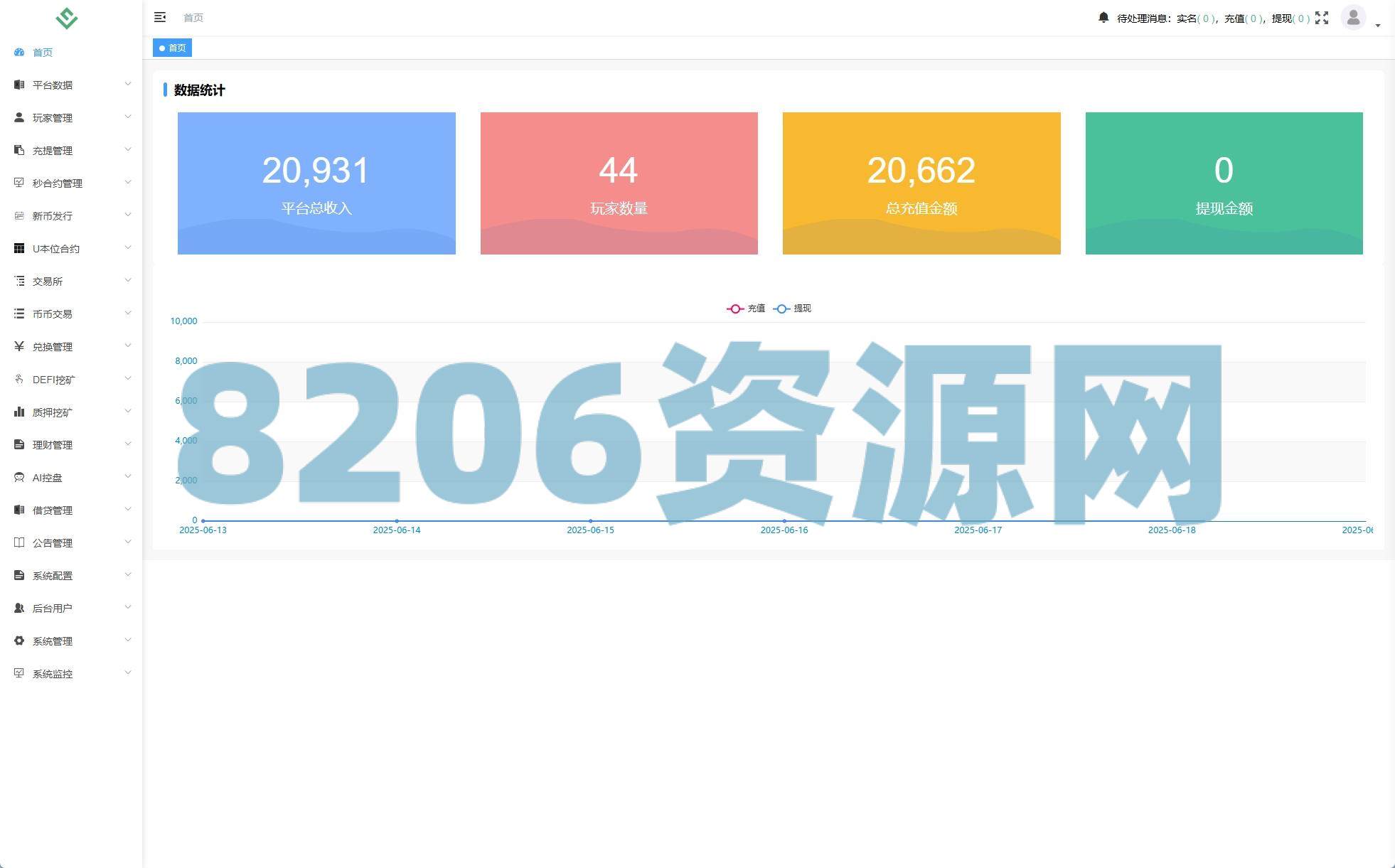The image size is (1395, 868).
Task: Click the blue 平台总收入 card
Action: pyautogui.click(x=316, y=183)
